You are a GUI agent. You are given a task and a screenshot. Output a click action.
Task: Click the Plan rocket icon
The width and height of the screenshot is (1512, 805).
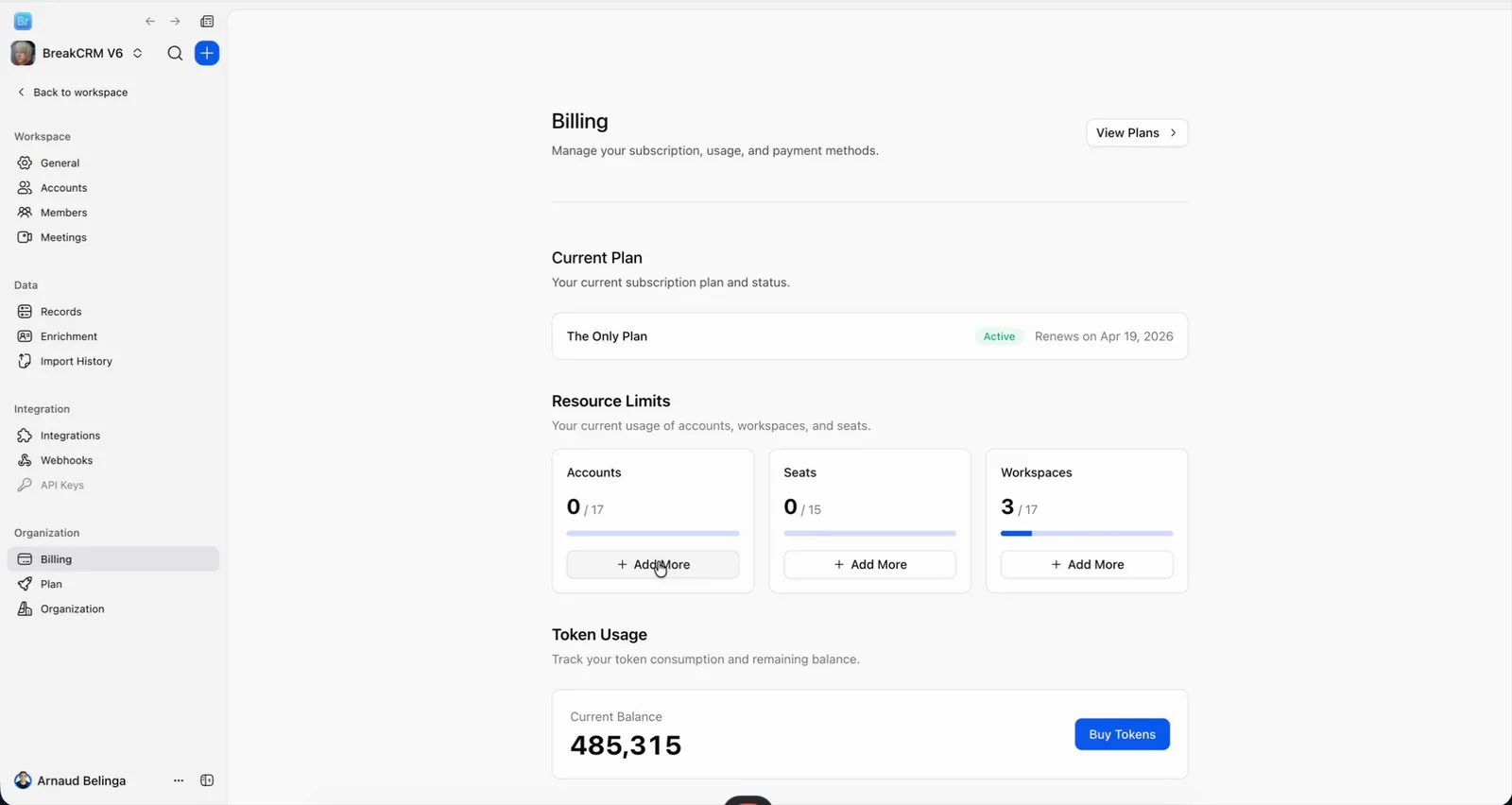pyautogui.click(x=25, y=584)
